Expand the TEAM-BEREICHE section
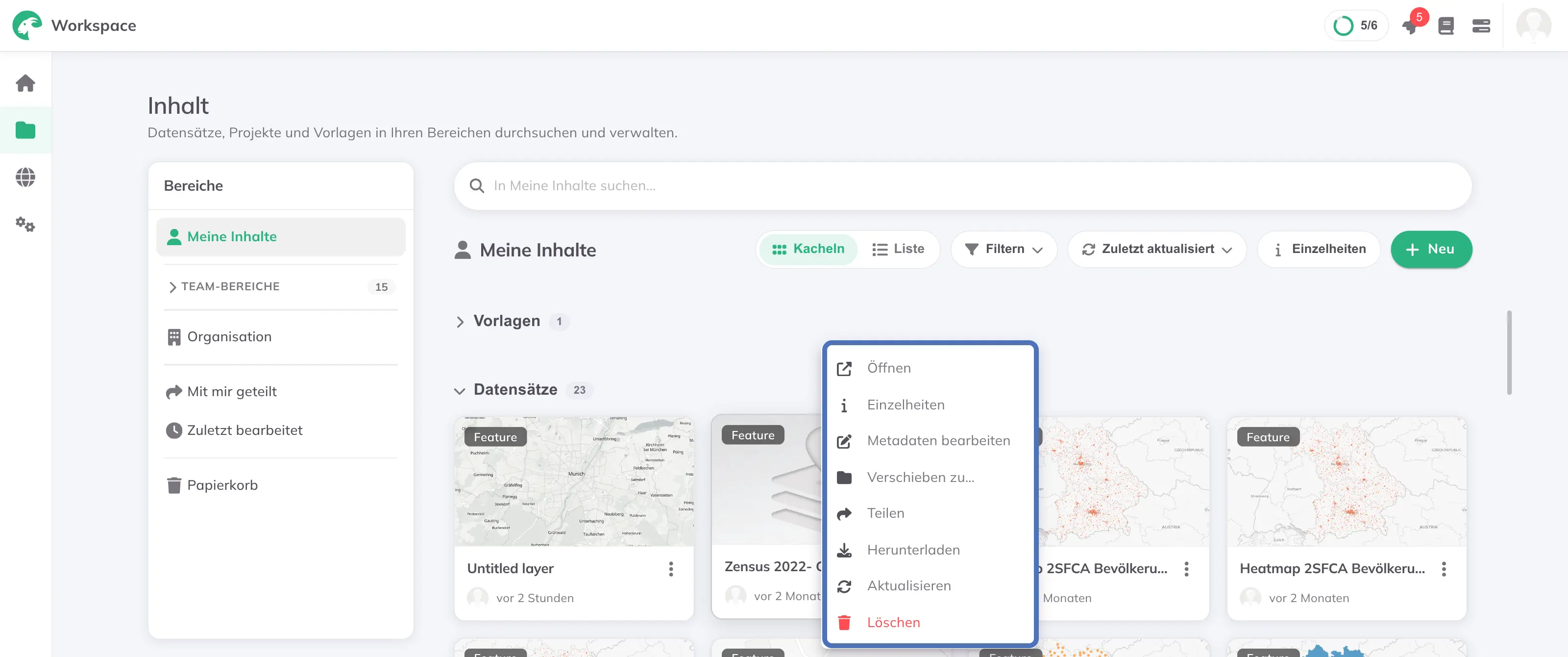 tap(281, 287)
